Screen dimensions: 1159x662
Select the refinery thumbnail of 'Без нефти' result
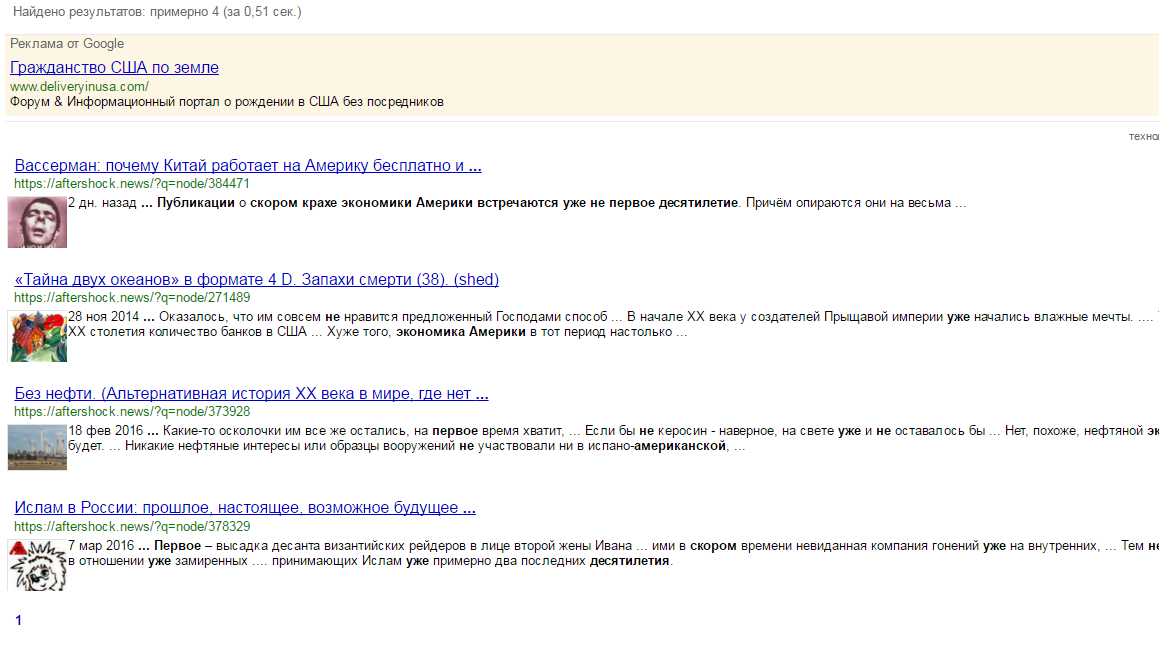click(x=37, y=447)
